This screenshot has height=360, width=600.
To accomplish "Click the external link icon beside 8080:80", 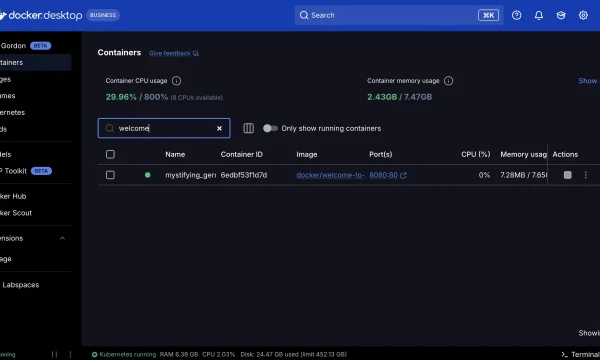I will click(x=403, y=175).
